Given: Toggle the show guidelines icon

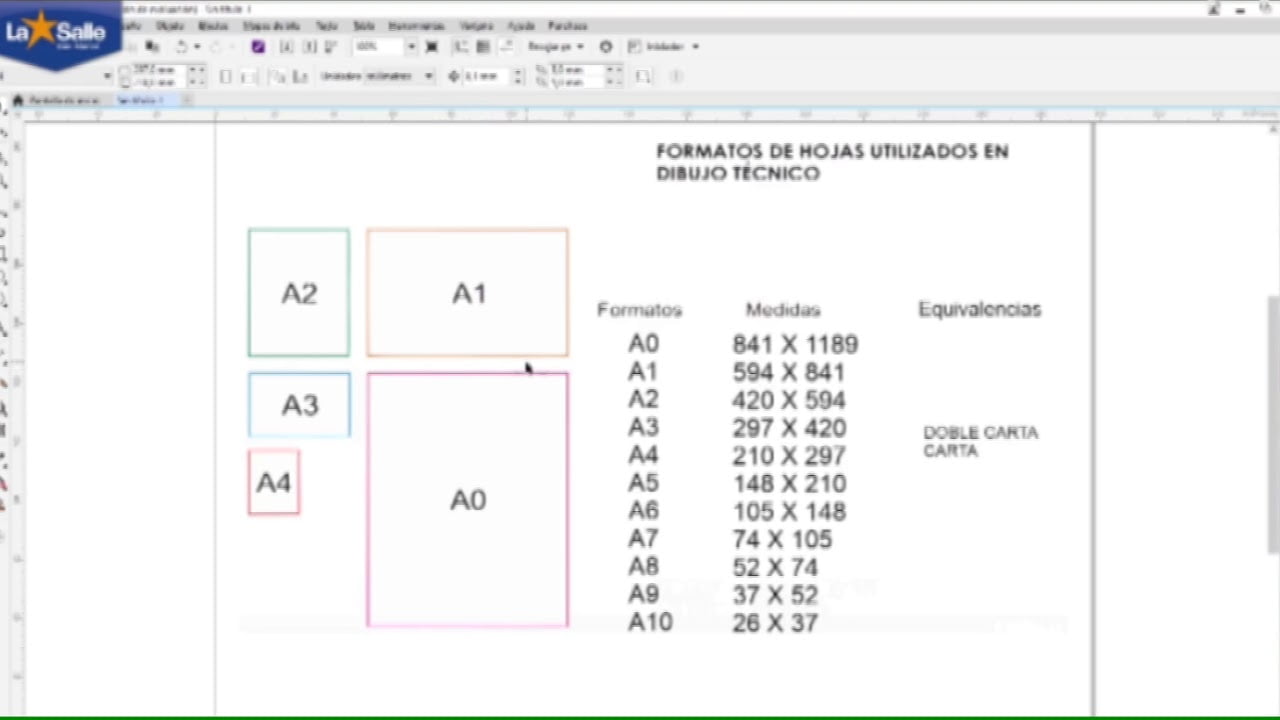Looking at the screenshot, I should (506, 47).
